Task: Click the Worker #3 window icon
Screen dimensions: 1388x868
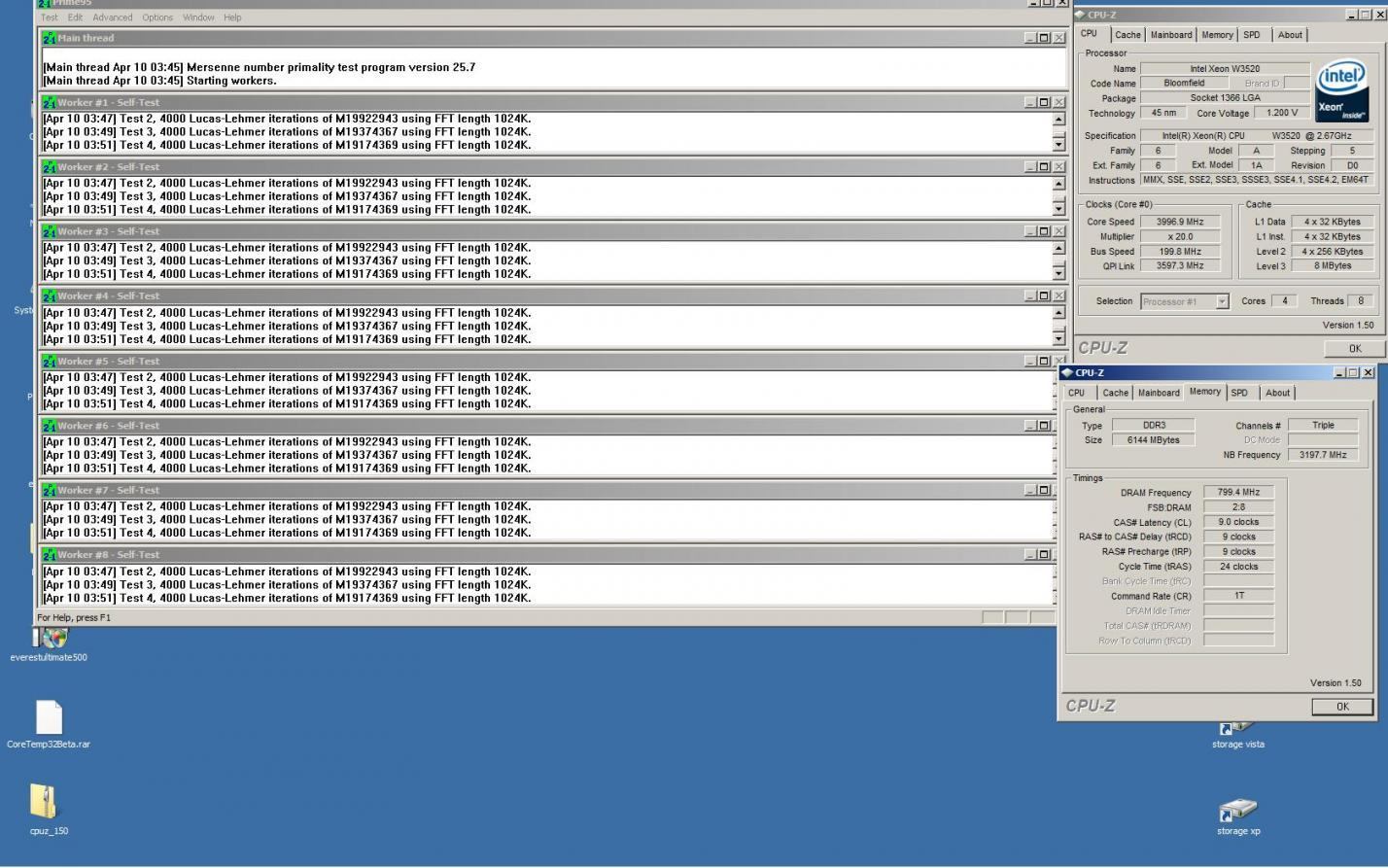Action: tap(49, 231)
